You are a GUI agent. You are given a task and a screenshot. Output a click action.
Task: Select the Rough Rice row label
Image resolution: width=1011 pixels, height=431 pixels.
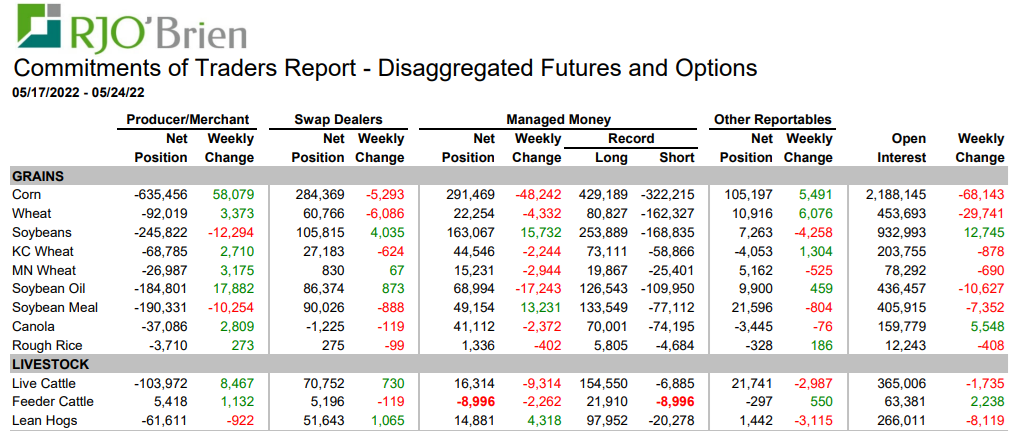tap(47, 345)
